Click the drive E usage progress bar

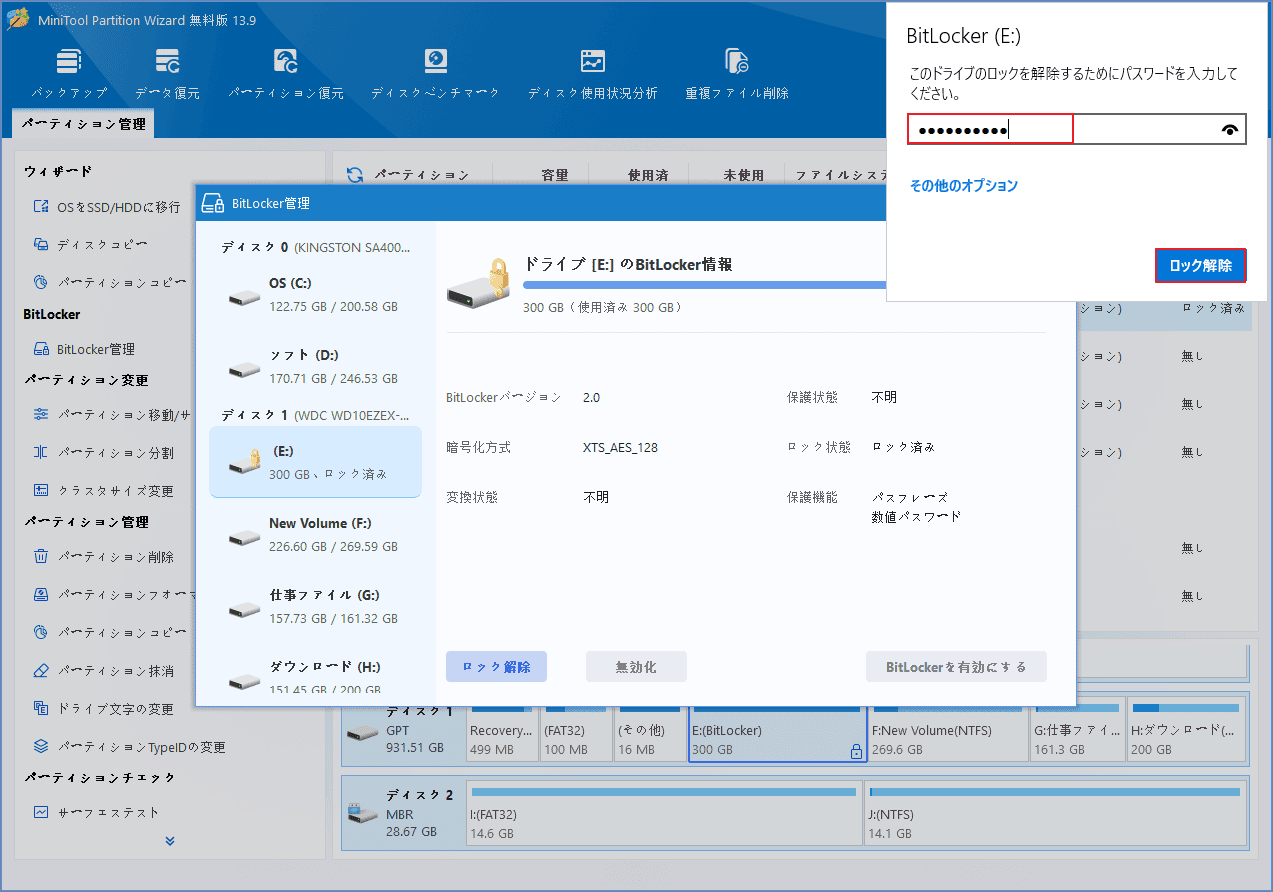click(x=704, y=285)
